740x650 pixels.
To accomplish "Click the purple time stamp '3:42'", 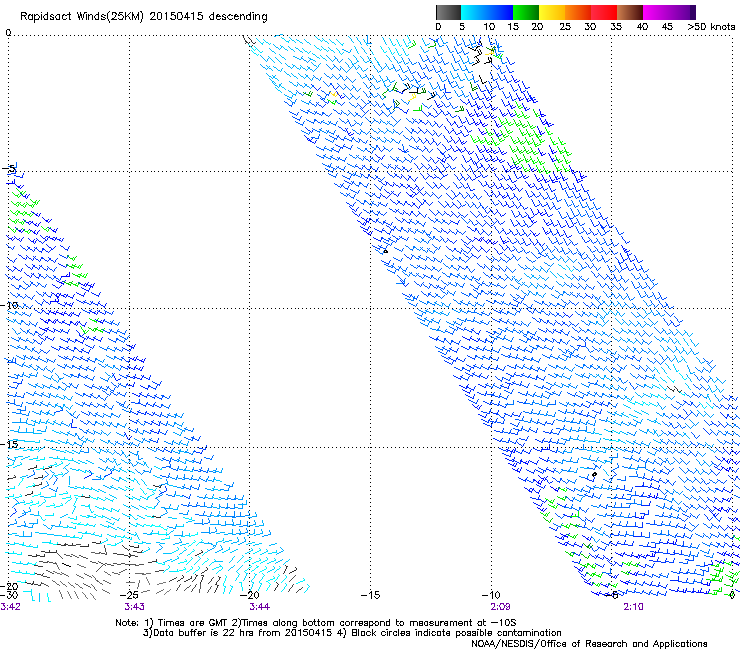I will coord(10,607).
